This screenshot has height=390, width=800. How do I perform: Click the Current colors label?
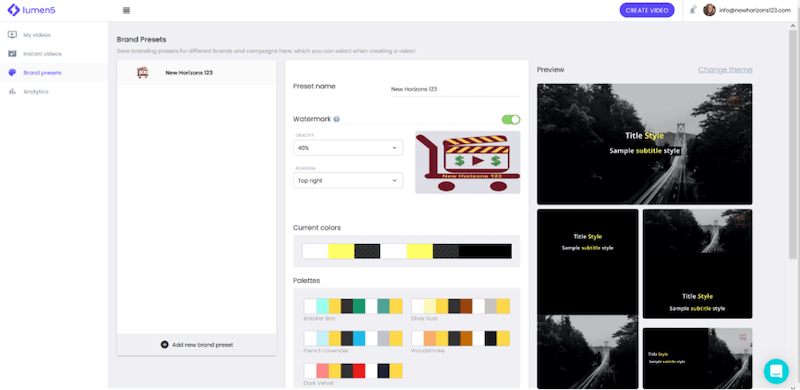coord(317,228)
